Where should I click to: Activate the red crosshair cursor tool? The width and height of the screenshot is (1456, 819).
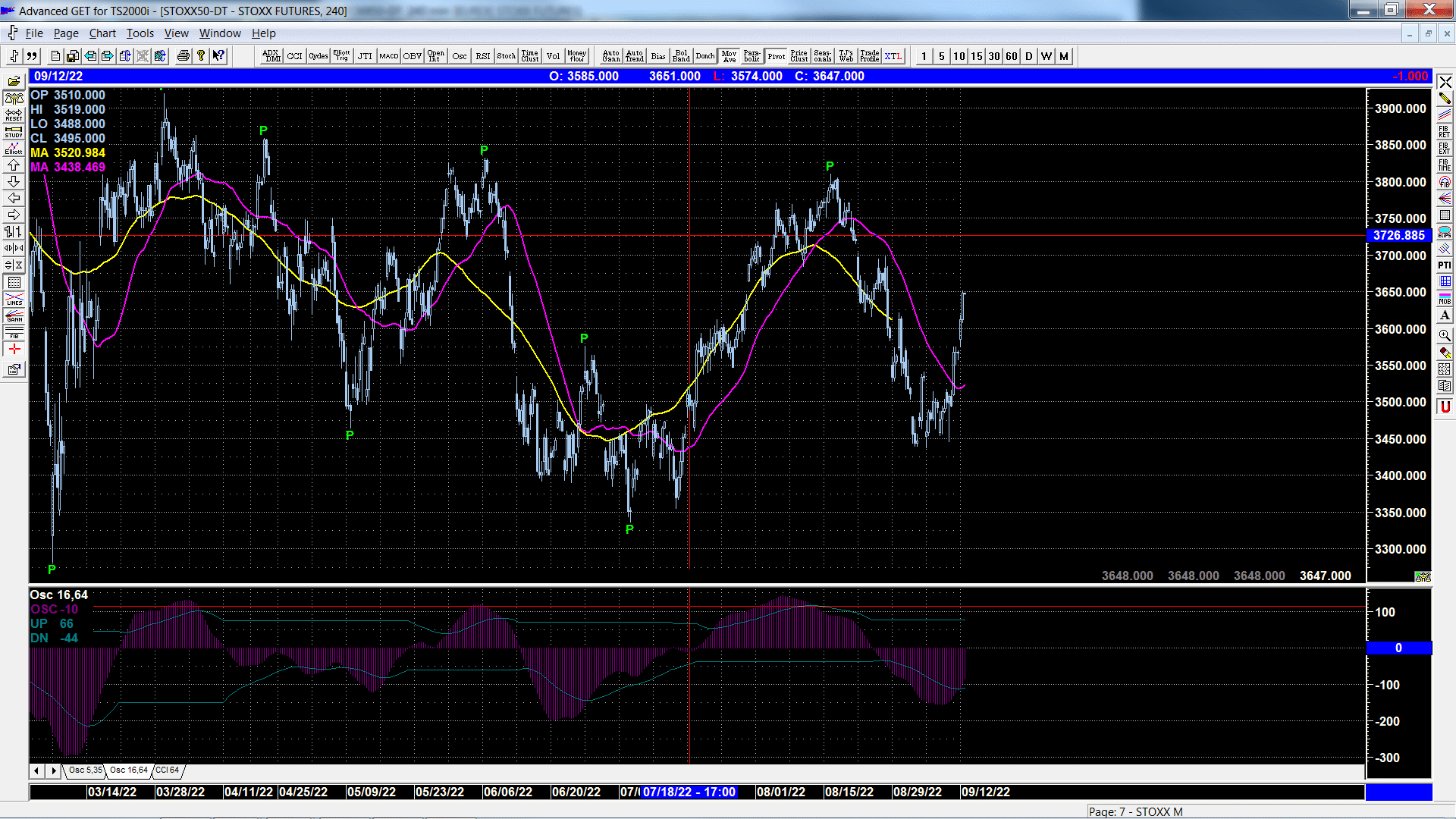tap(14, 349)
